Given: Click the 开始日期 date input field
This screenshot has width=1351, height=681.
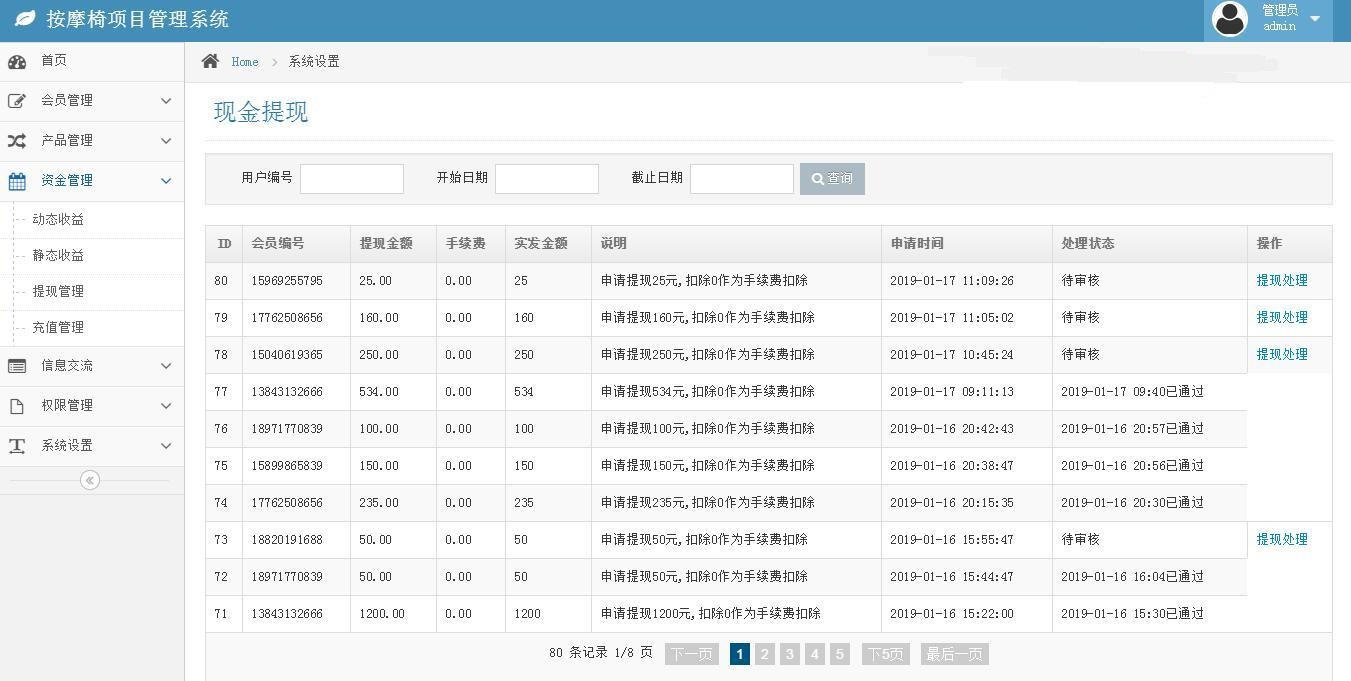Looking at the screenshot, I should (x=547, y=179).
